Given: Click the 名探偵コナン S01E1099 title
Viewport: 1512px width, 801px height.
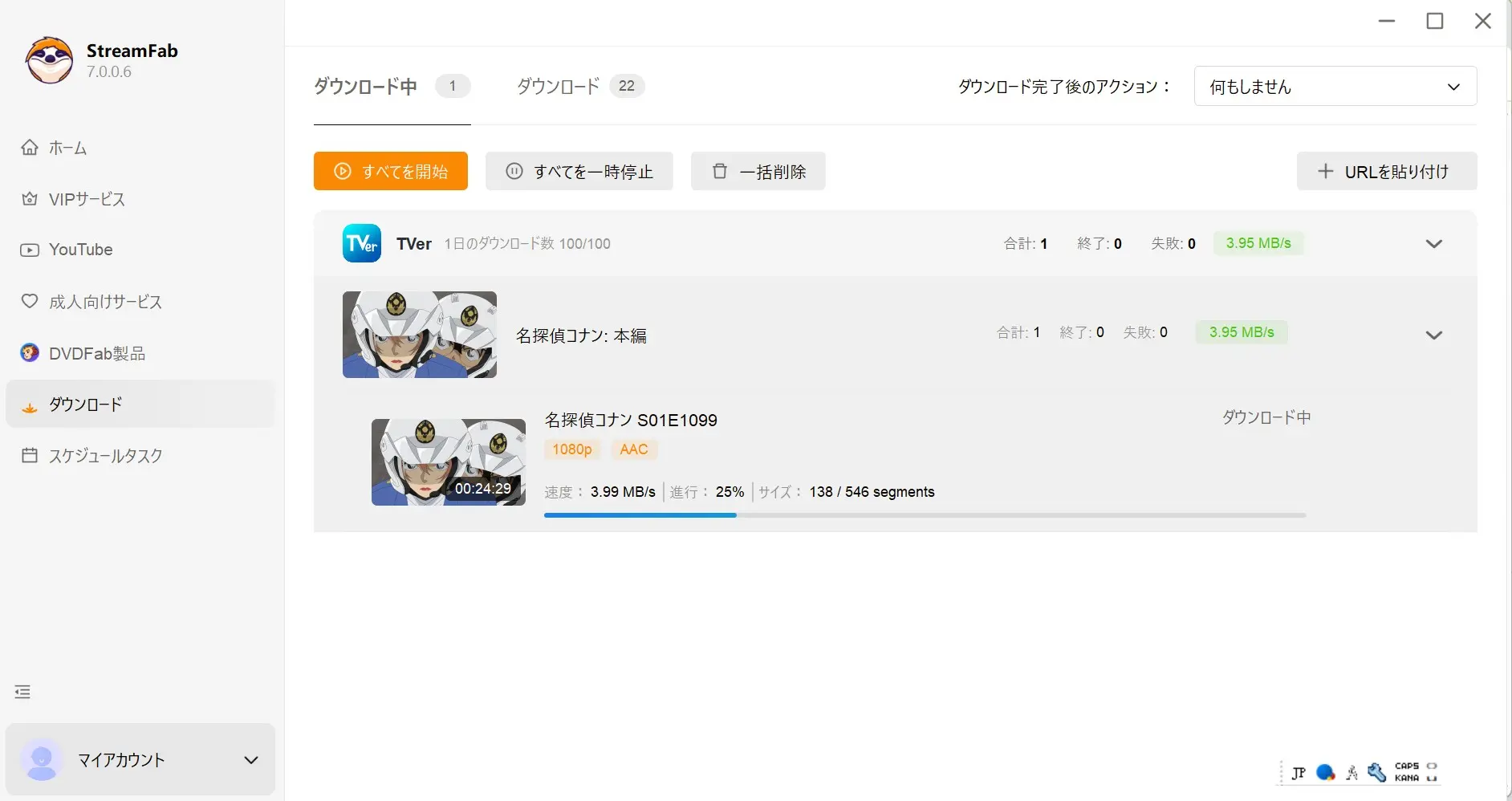Looking at the screenshot, I should click(x=631, y=420).
